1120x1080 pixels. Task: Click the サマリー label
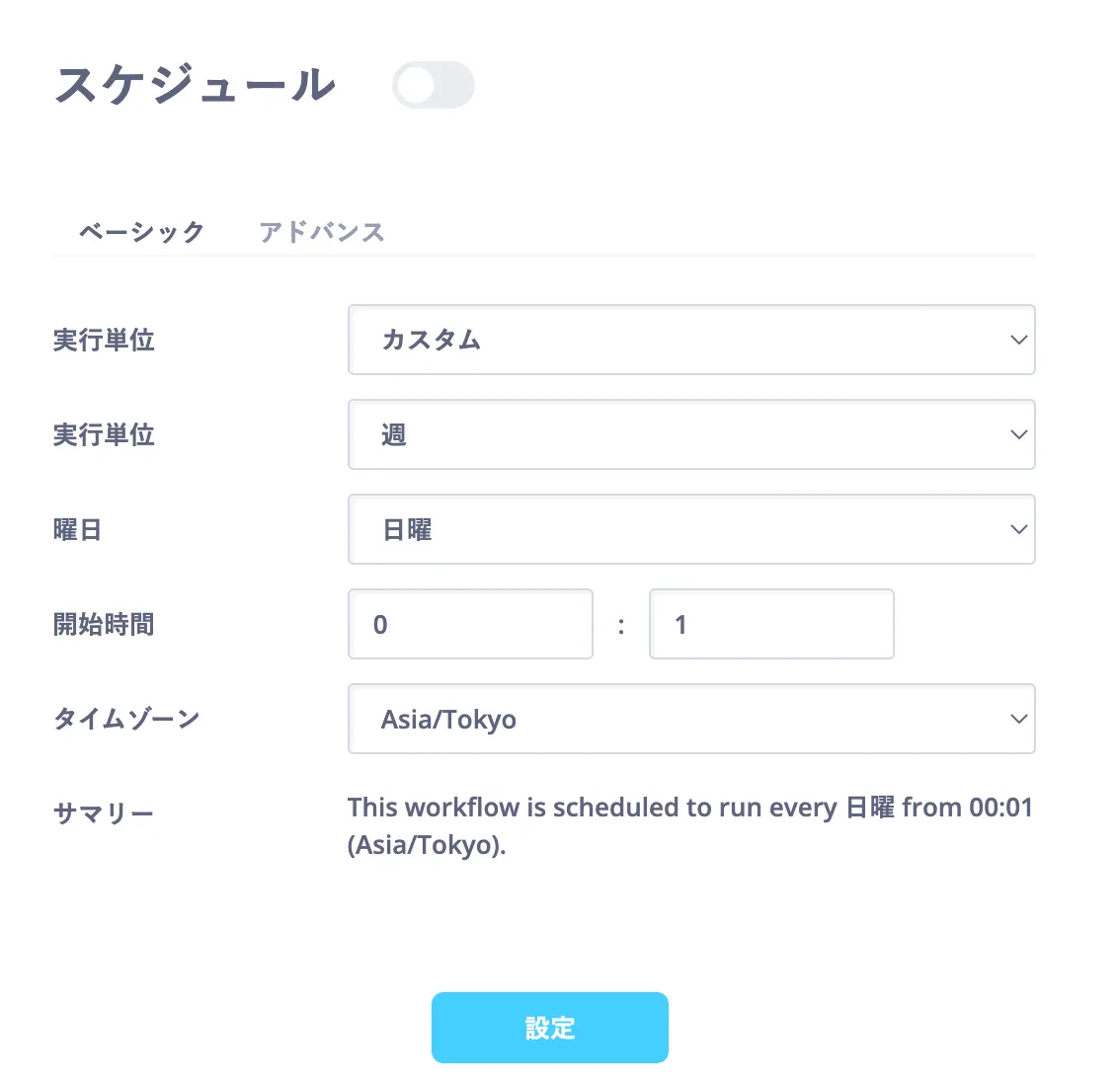[104, 813]
